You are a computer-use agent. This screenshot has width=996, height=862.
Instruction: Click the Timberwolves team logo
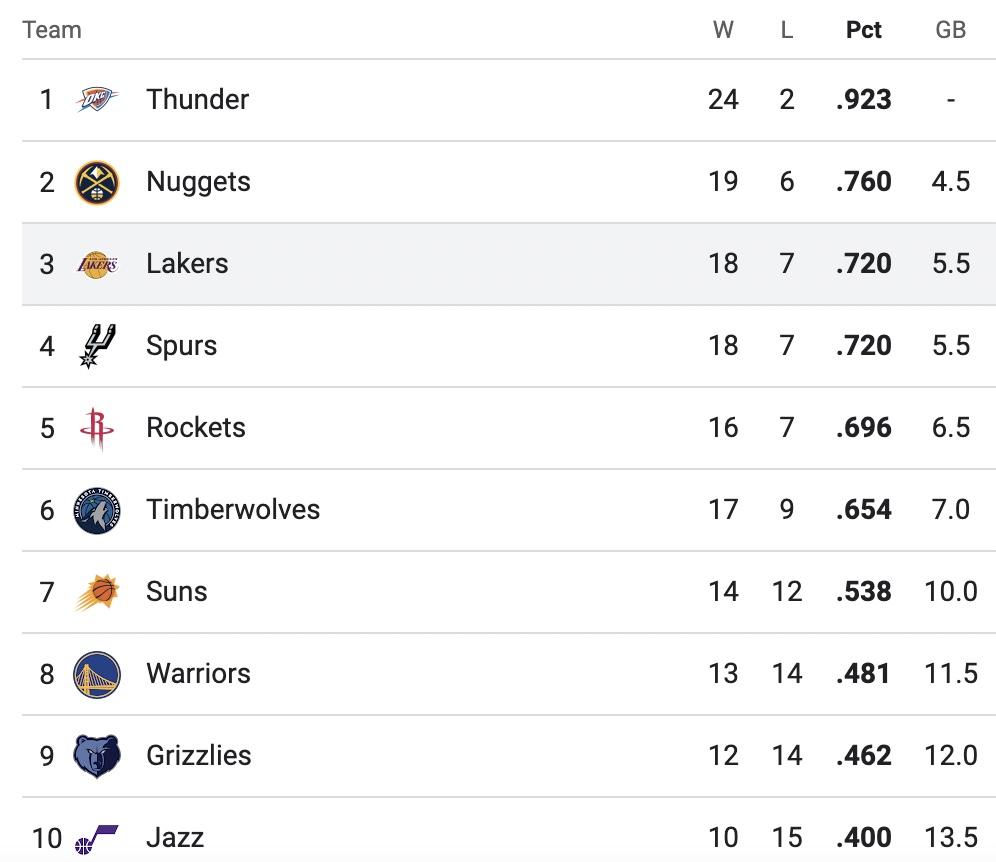[x=97, y=510]
